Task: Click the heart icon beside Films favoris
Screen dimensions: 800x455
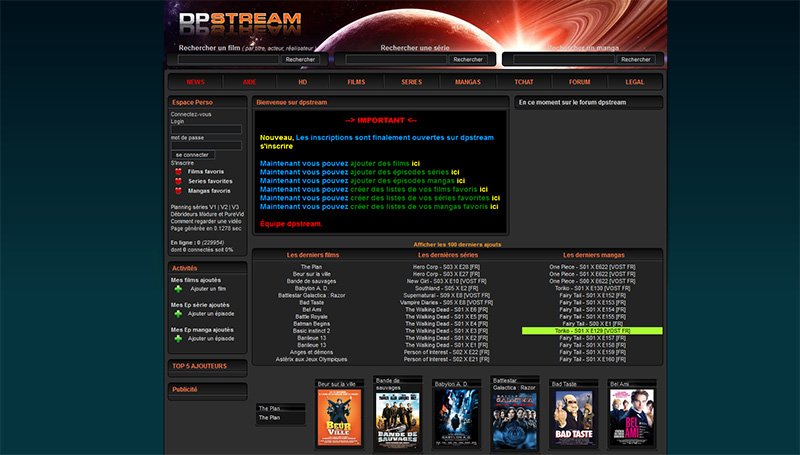Action: (x=178, y=172)
